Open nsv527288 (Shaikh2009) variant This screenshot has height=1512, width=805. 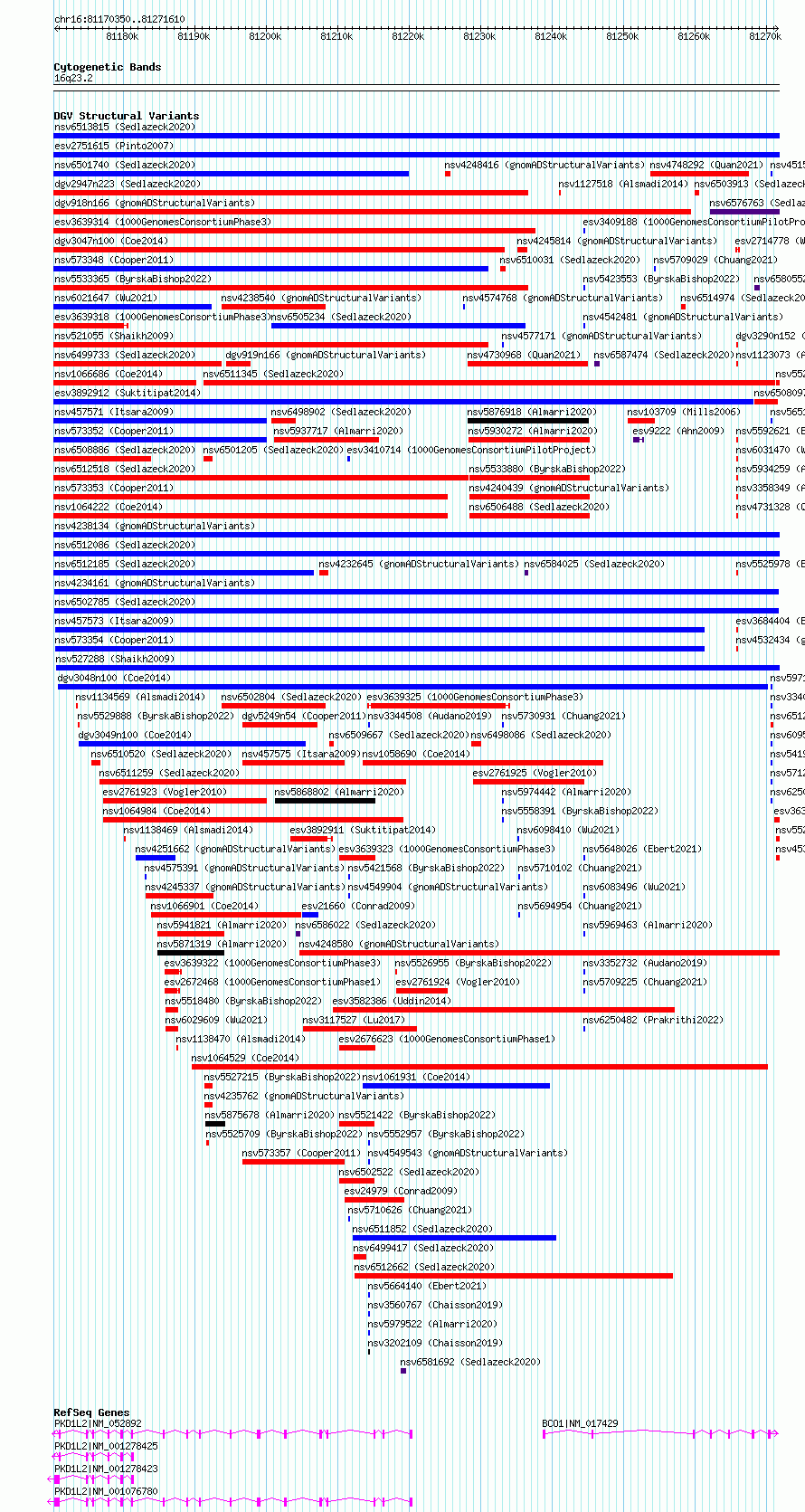coord(113,660)
